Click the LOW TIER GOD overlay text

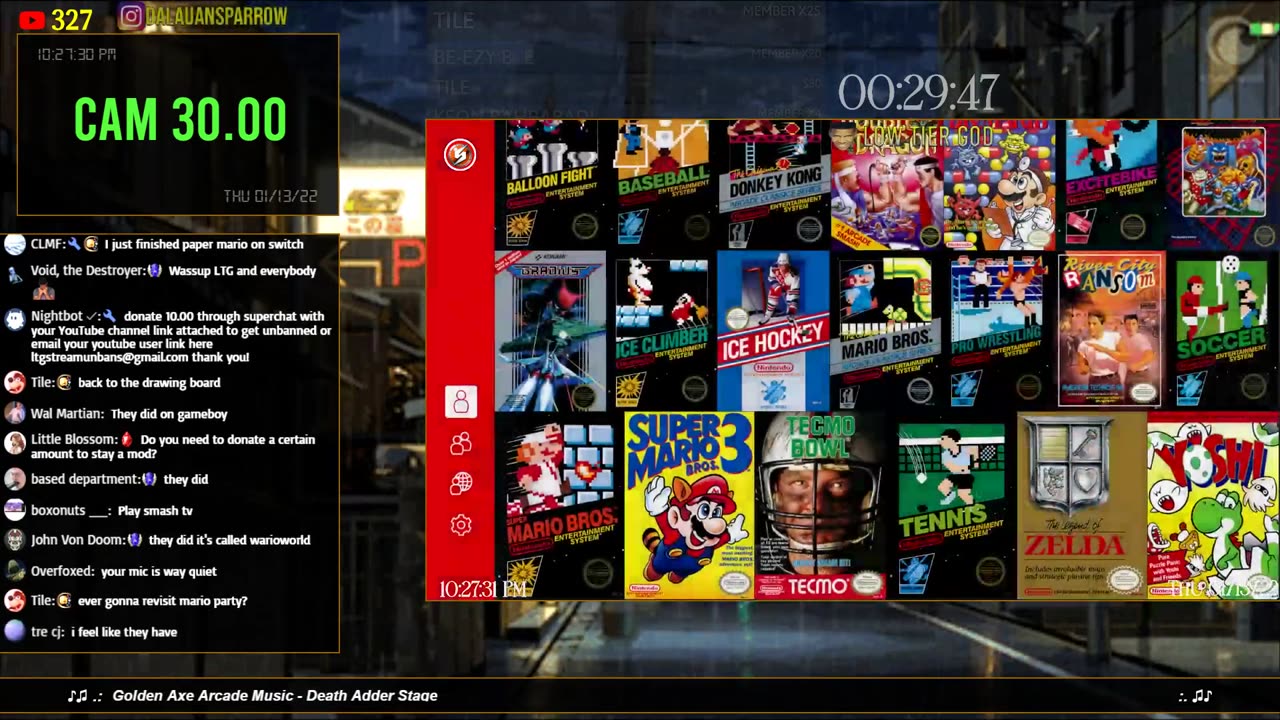tap(930, 137)
